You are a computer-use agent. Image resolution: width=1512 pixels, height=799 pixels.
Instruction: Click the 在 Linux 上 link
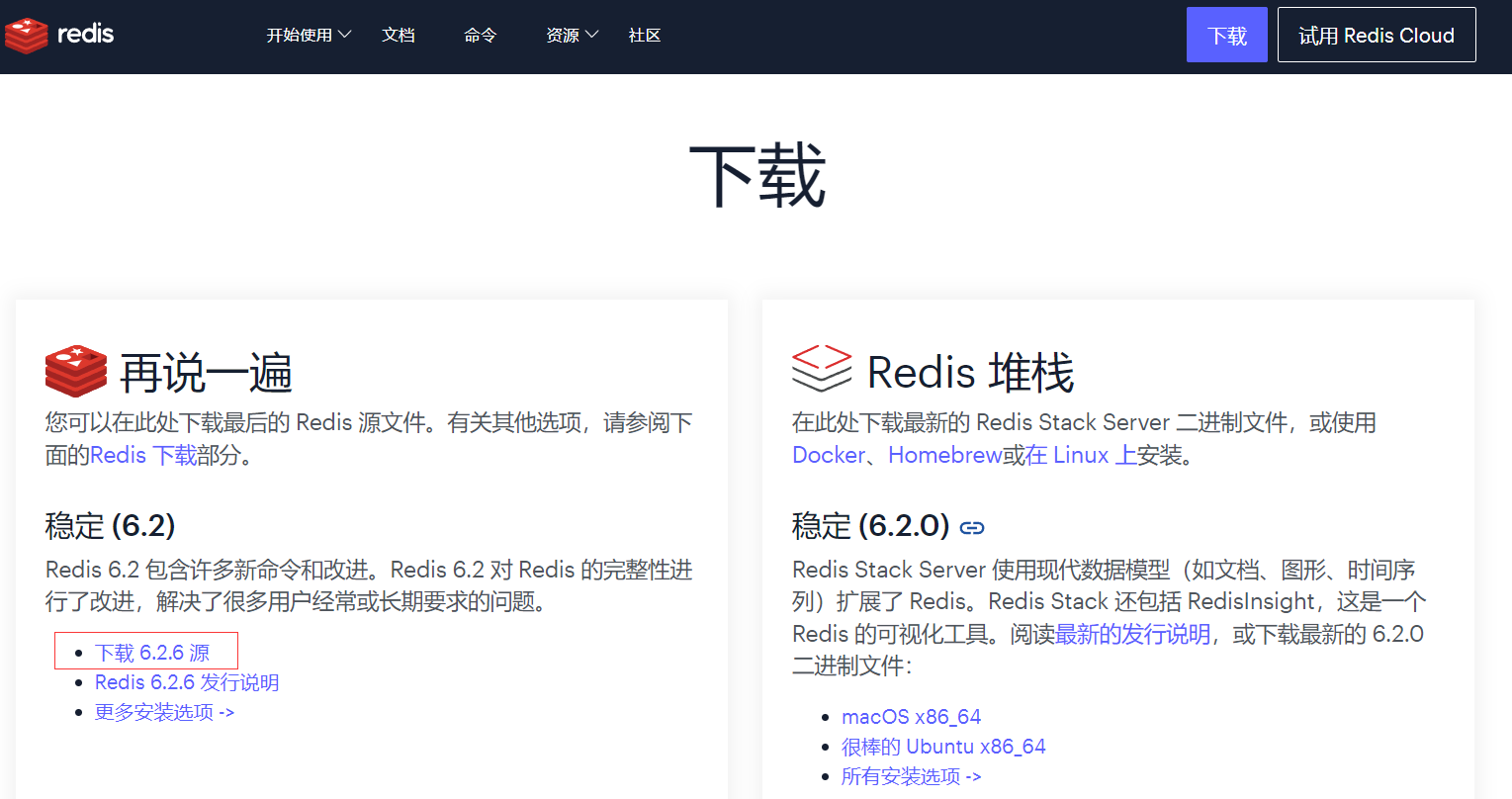pyautogui.click(x=1082, y=455)
